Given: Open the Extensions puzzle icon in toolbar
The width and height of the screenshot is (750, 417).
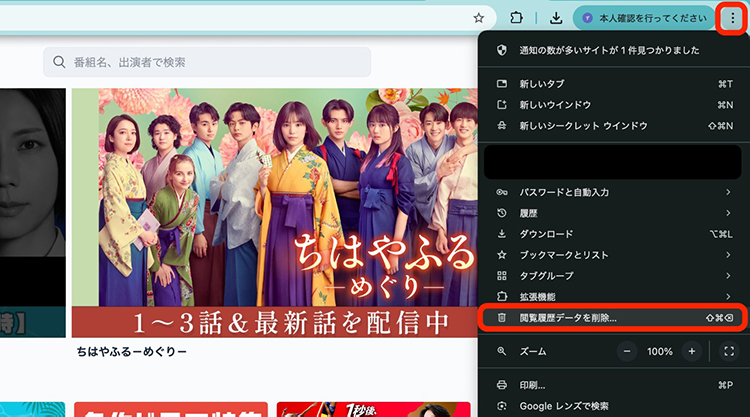Looking at the screenshot, I should [516, 18].
